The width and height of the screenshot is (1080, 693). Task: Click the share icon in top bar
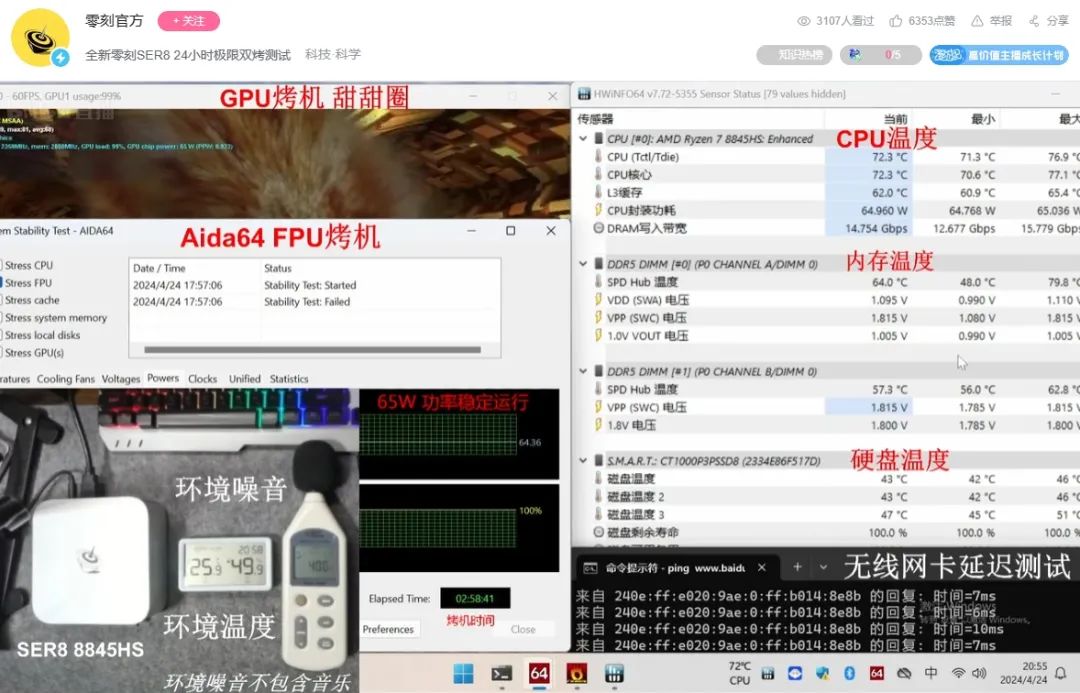tap(1034, 21)
